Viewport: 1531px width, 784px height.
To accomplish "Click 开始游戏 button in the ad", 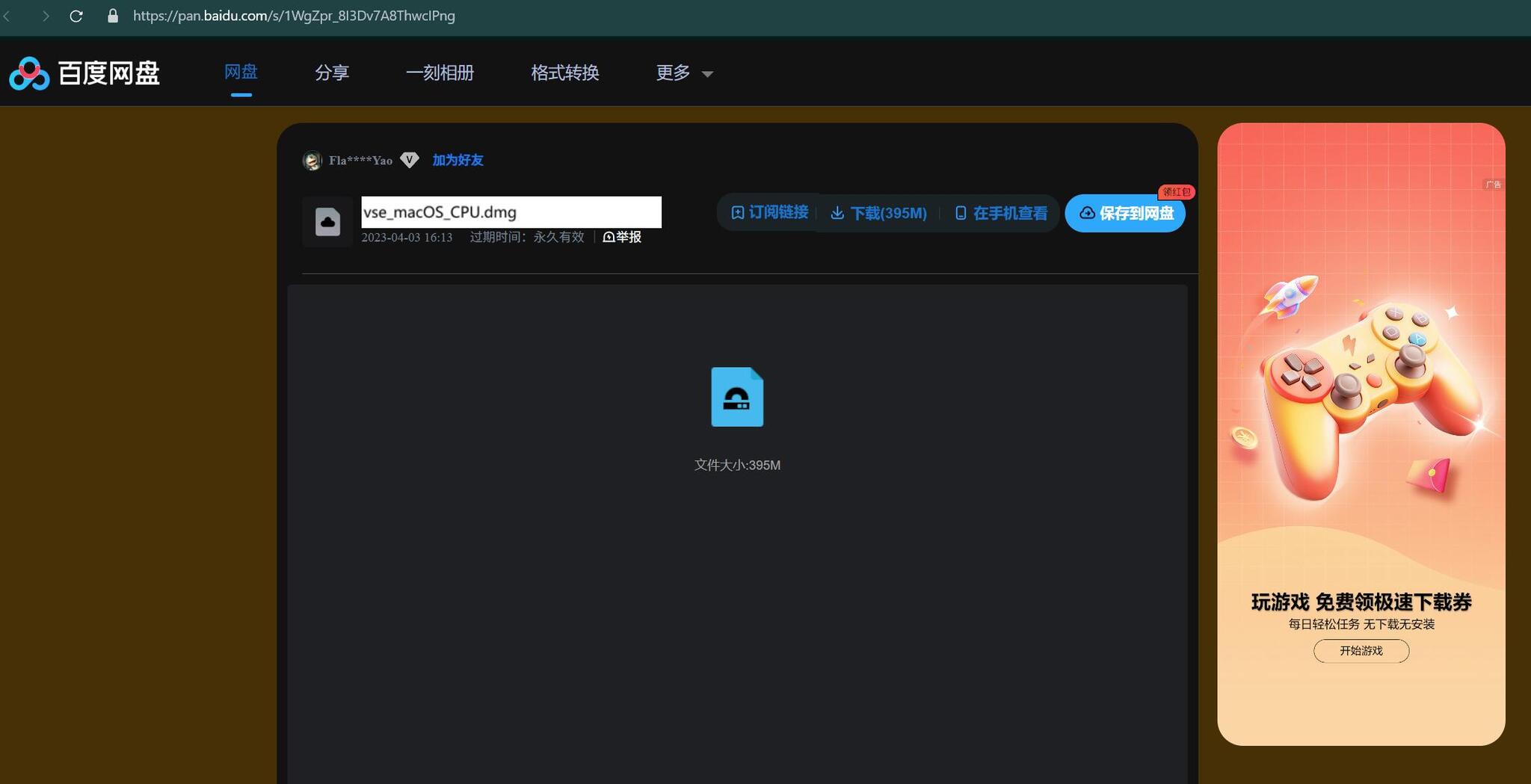I will tap(1361, 651).
